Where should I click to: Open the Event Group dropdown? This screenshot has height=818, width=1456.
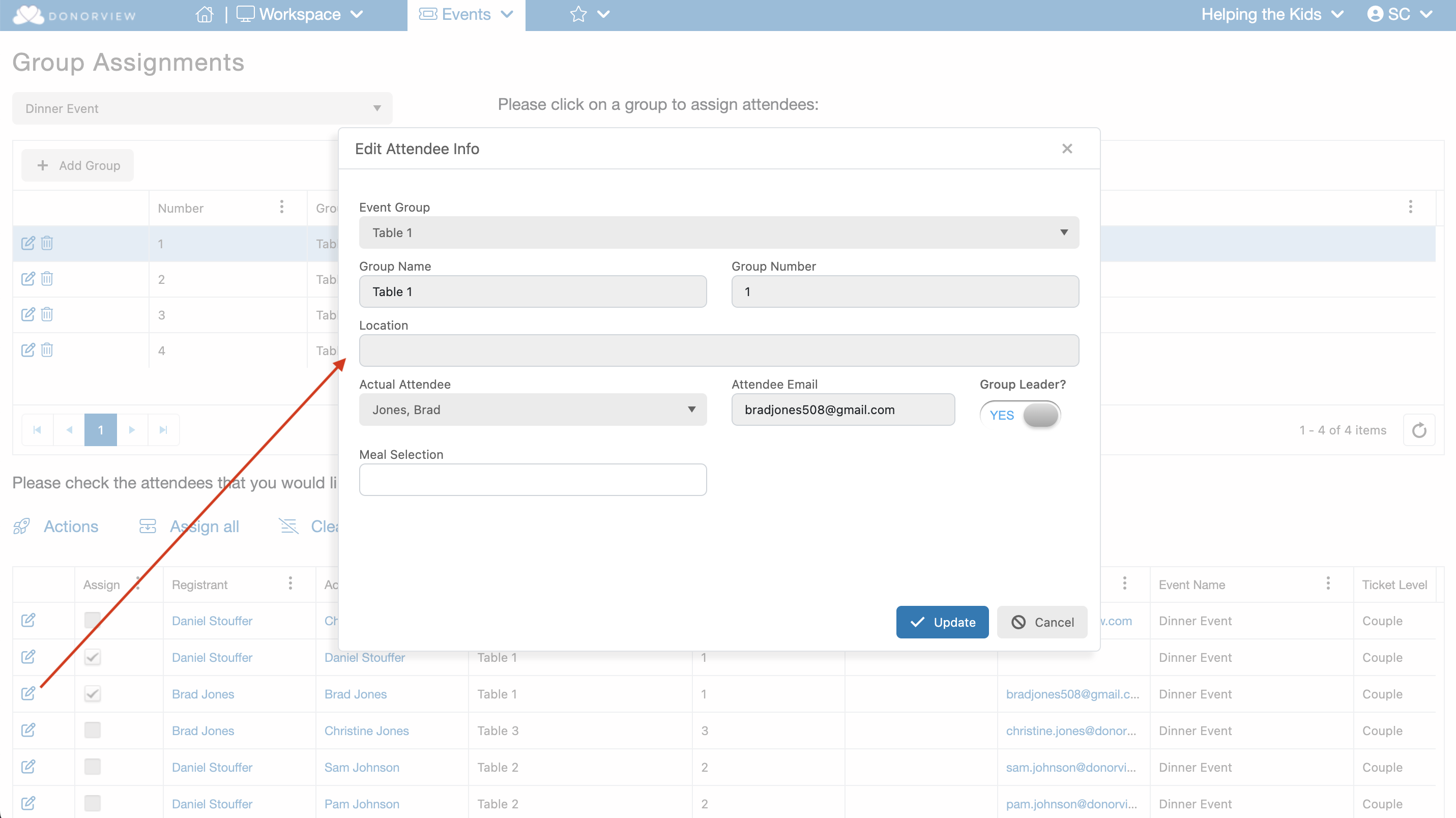click(x=718, y=232)
